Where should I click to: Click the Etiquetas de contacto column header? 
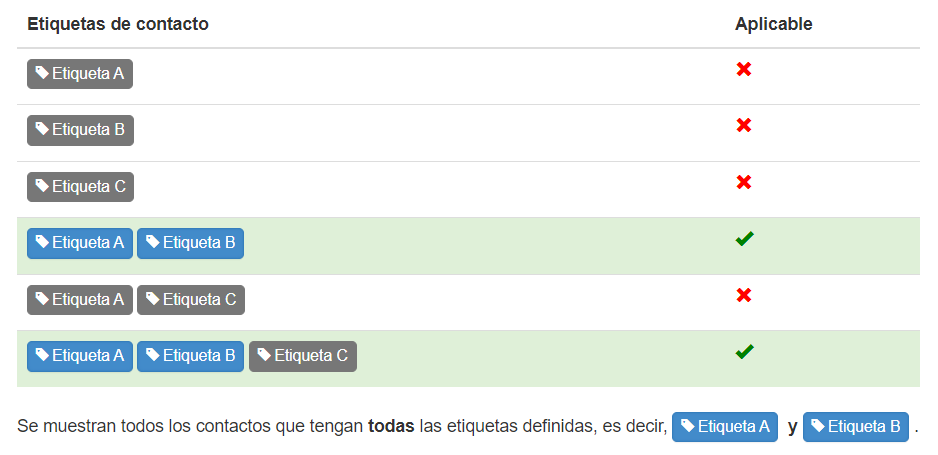tap(118, 24)
